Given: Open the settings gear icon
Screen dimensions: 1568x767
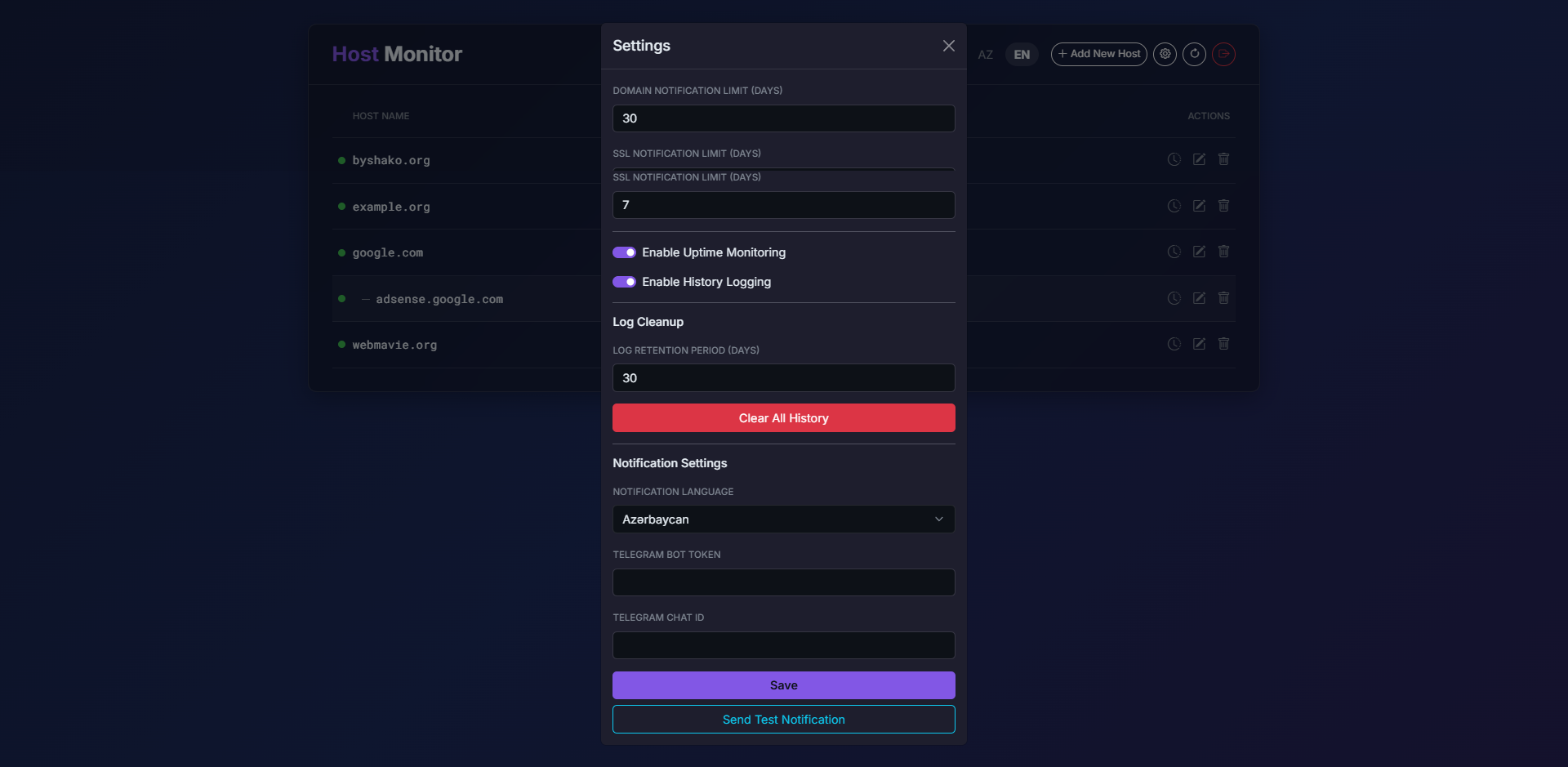Looking at the screenshot, I should click(1165, 54).
